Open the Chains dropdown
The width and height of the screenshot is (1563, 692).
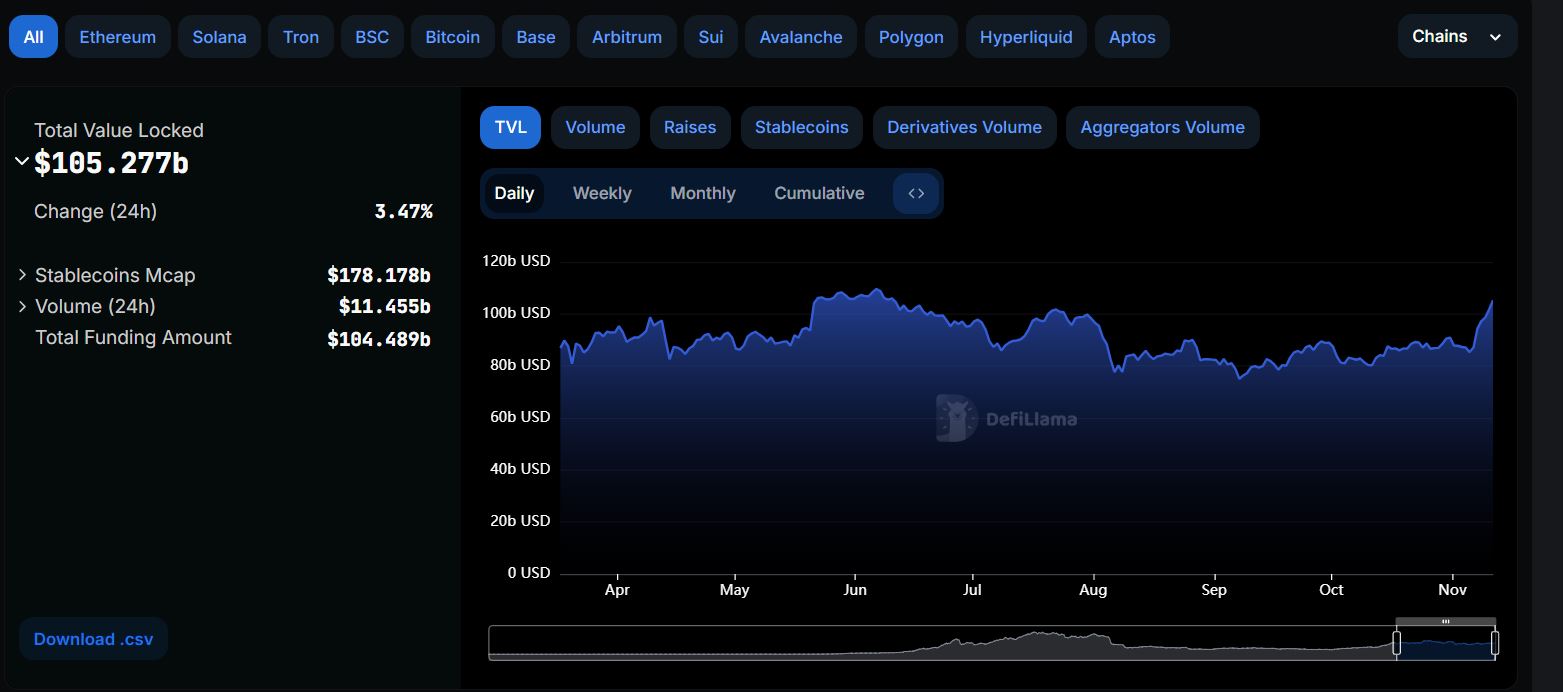(x=1457, y=37)
